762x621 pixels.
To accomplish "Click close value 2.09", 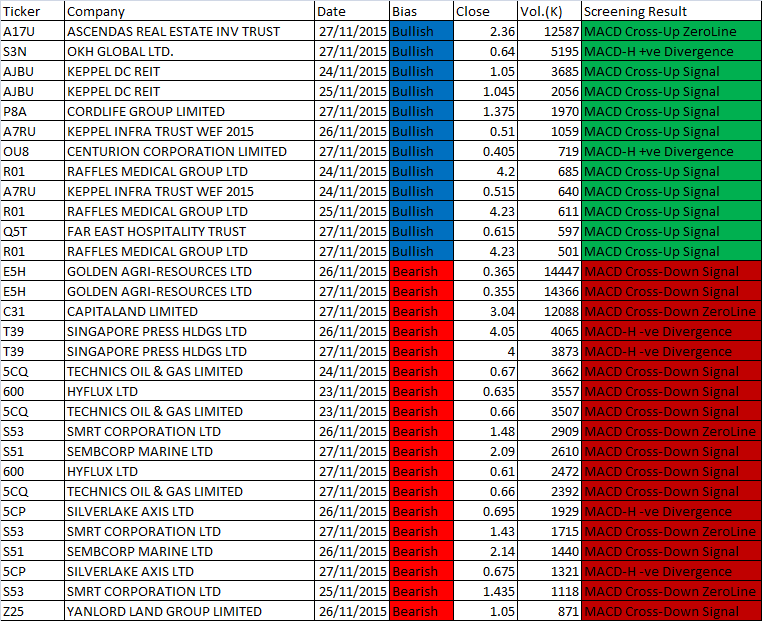I will (x=485, y=451).
